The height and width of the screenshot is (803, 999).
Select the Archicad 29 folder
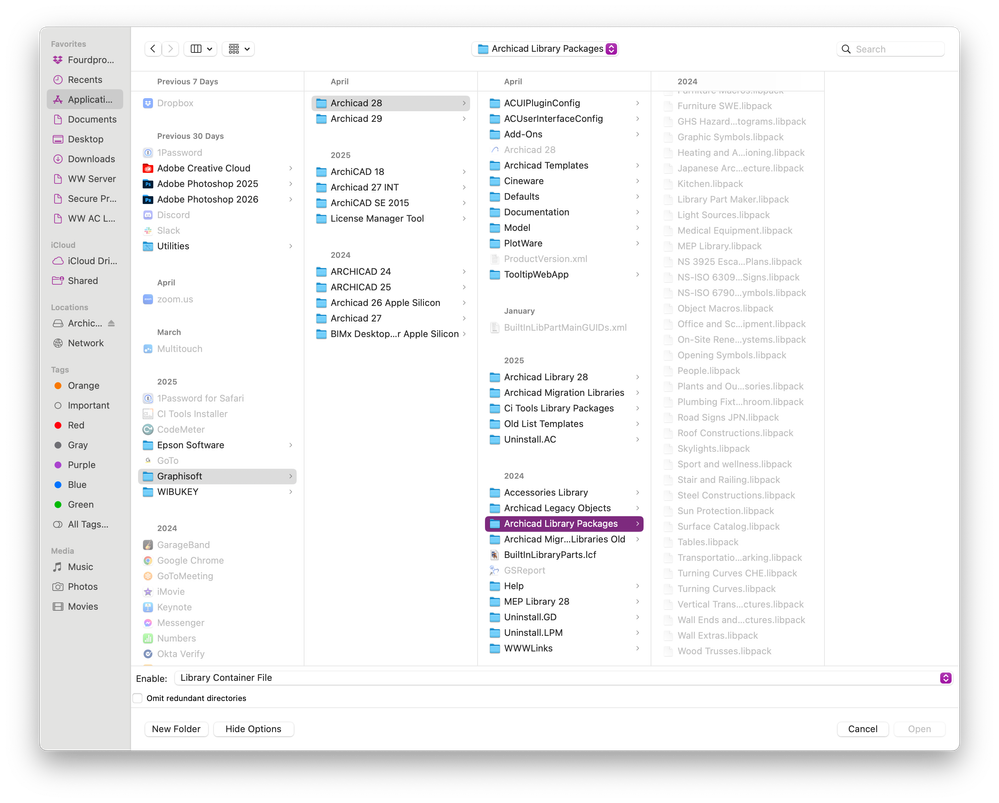coord(391,119)
